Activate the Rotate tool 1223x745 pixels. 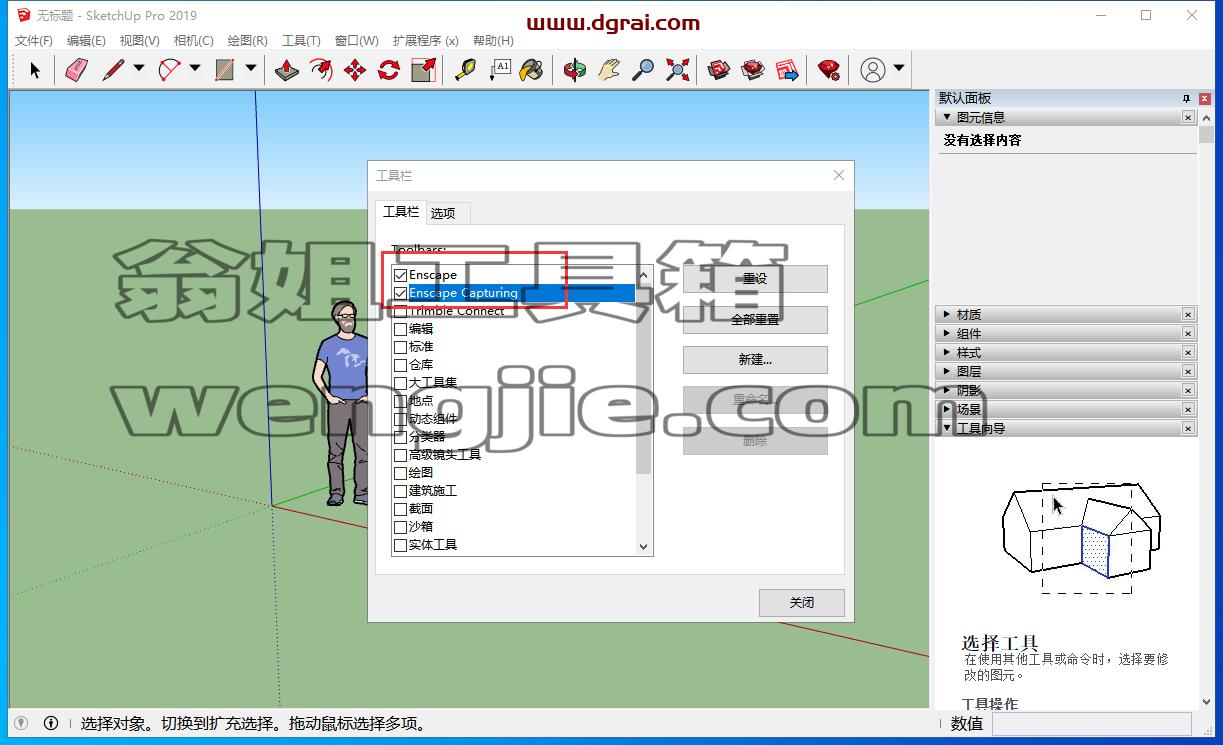(x=389, y=70)
